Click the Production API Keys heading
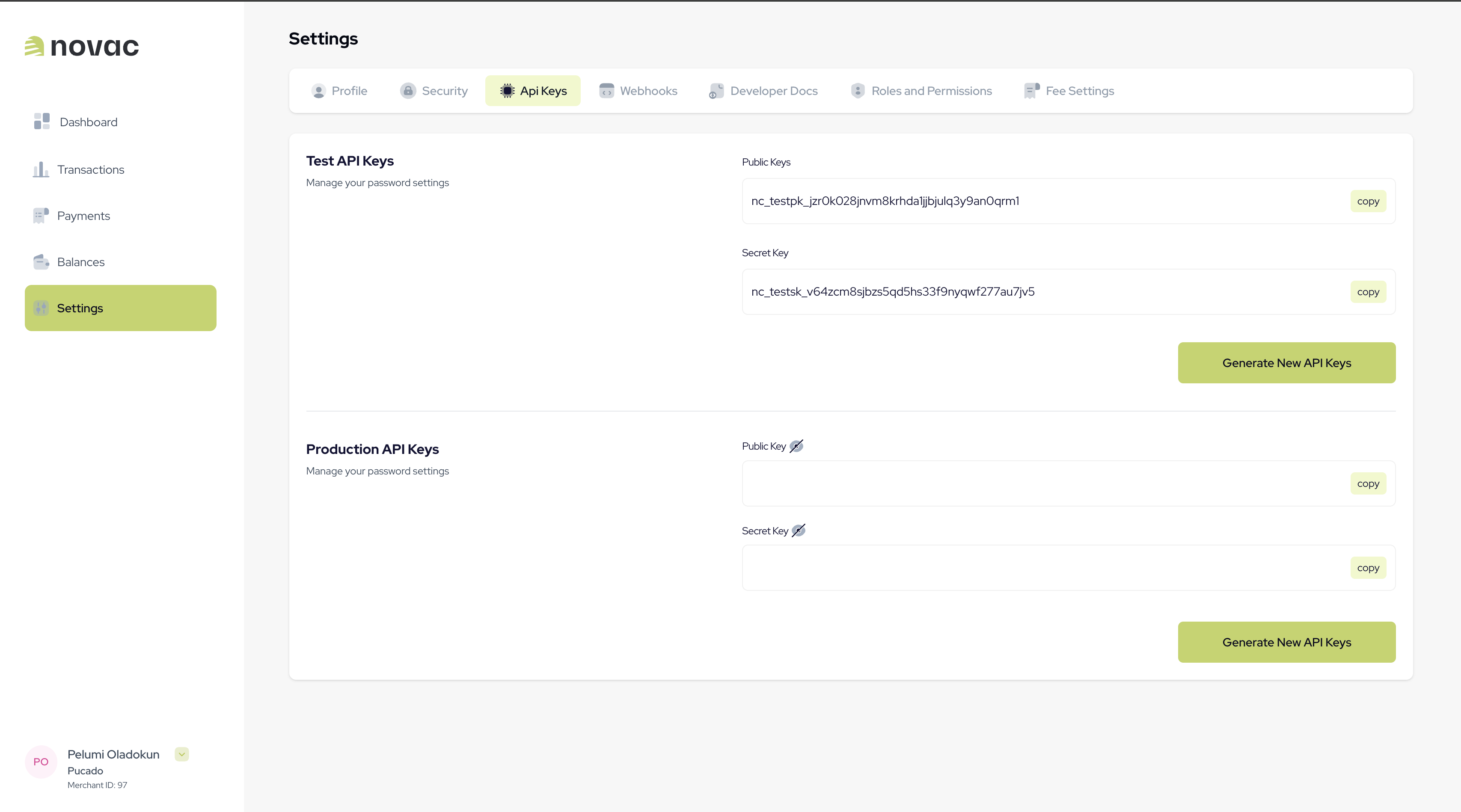Screen dimensions: 1461x812 [x=373, y=450]
